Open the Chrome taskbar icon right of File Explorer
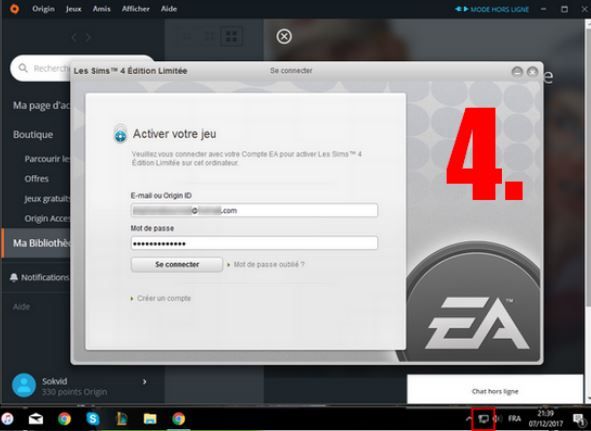Screen dimensions: 591x431 click(179, 419)
